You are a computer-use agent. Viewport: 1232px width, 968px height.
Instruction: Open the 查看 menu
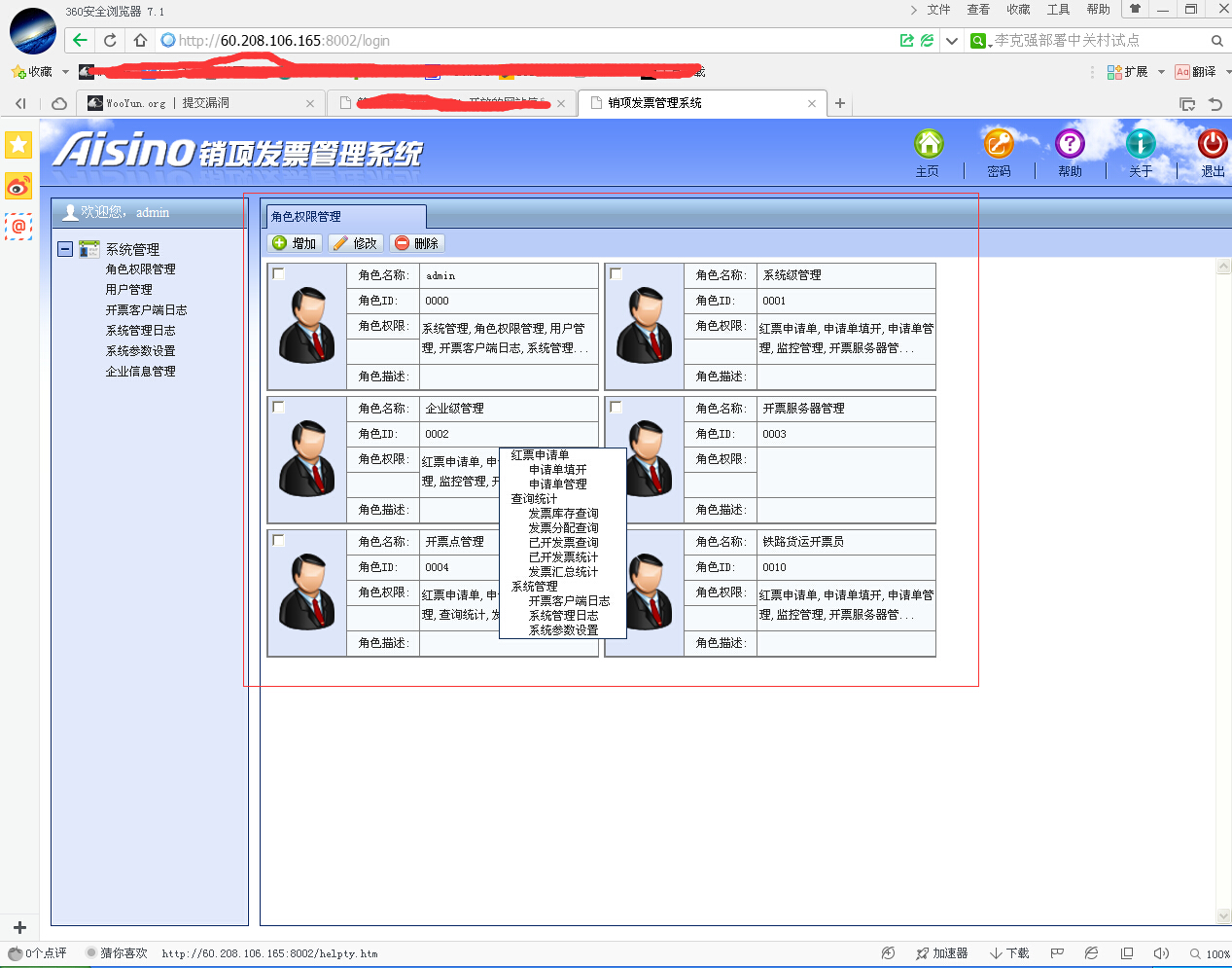tap(978, 10)
